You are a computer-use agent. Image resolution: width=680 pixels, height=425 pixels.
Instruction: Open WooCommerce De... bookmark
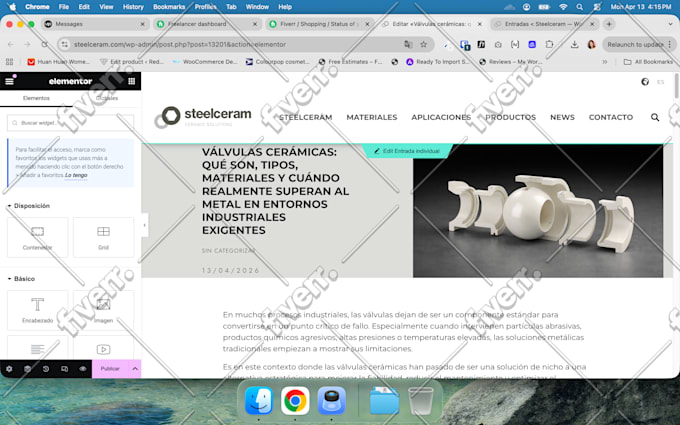[205, 62]
